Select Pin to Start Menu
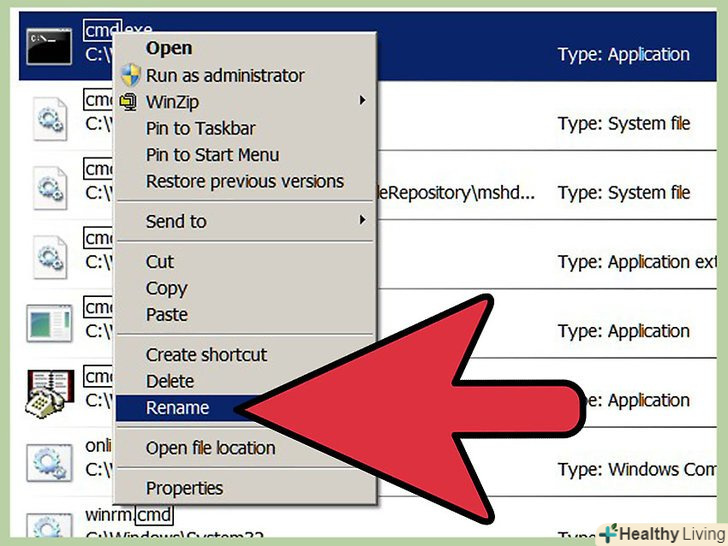Viewport: 728px width, 546px height. [x=245, y=155]
